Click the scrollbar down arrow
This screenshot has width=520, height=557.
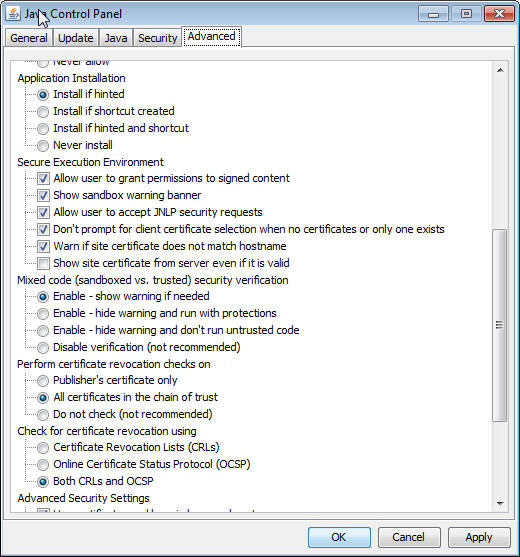500,503
